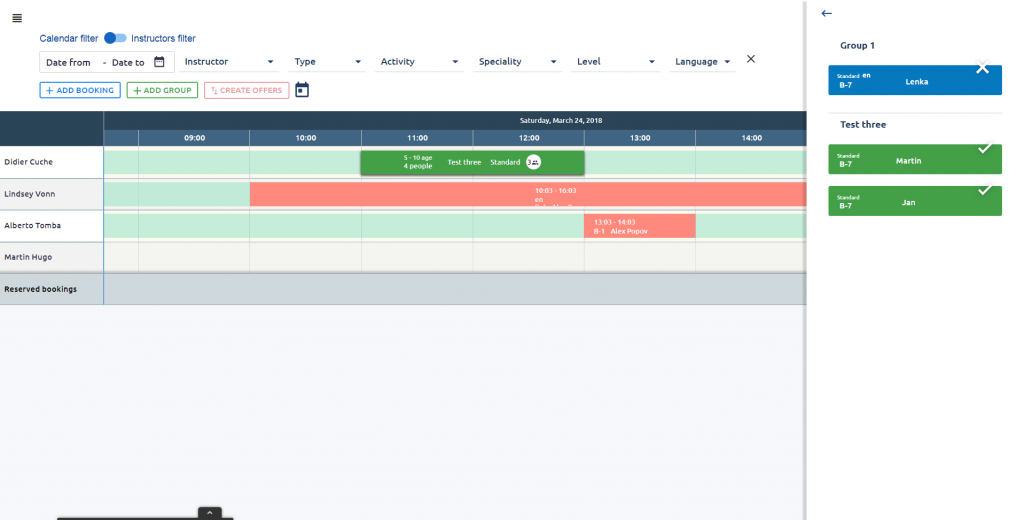Open the Instructor dropdown

[229, 61]
